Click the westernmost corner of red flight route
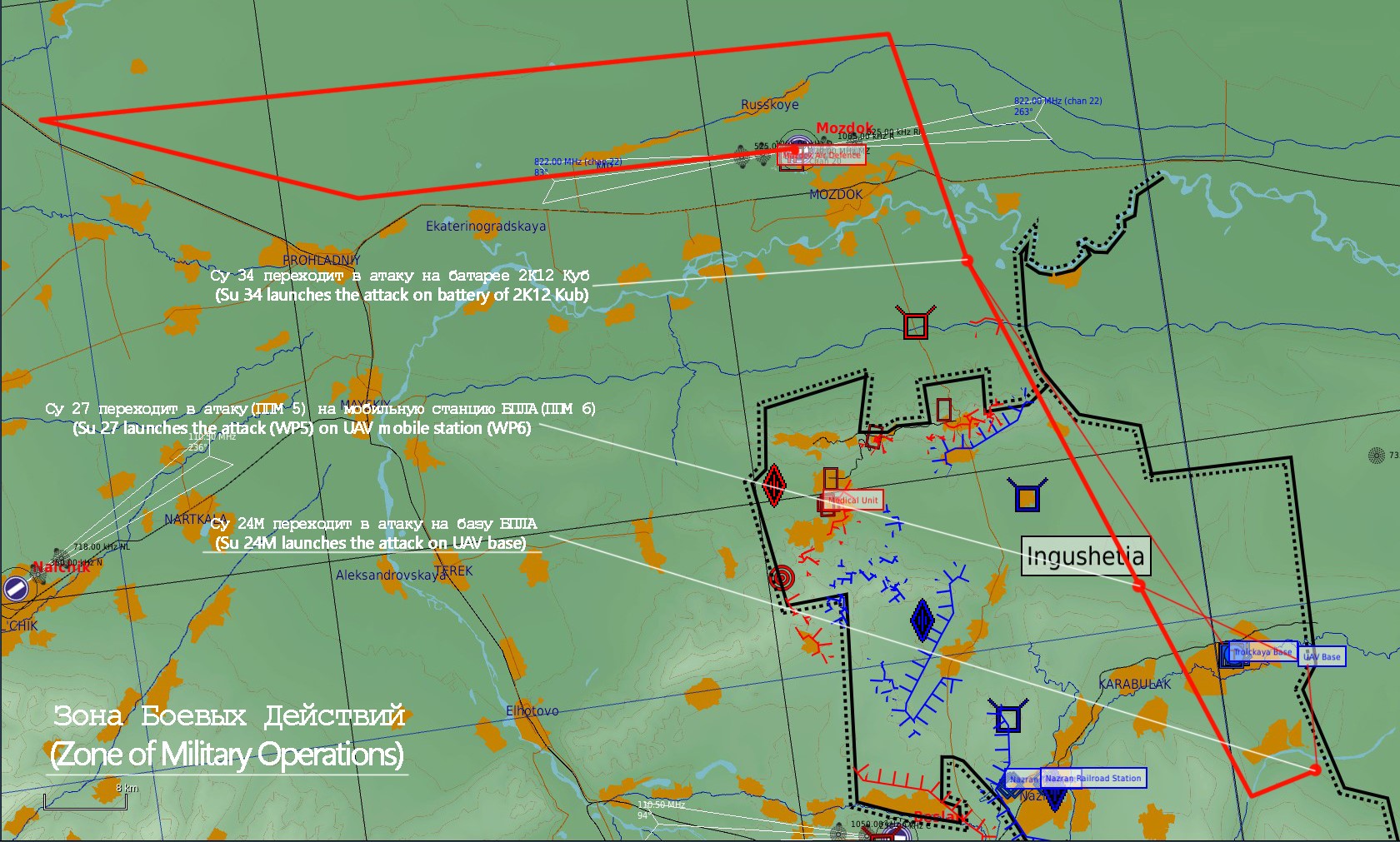The width and height of the screenshot is (1400, 842). coord(43,120)
